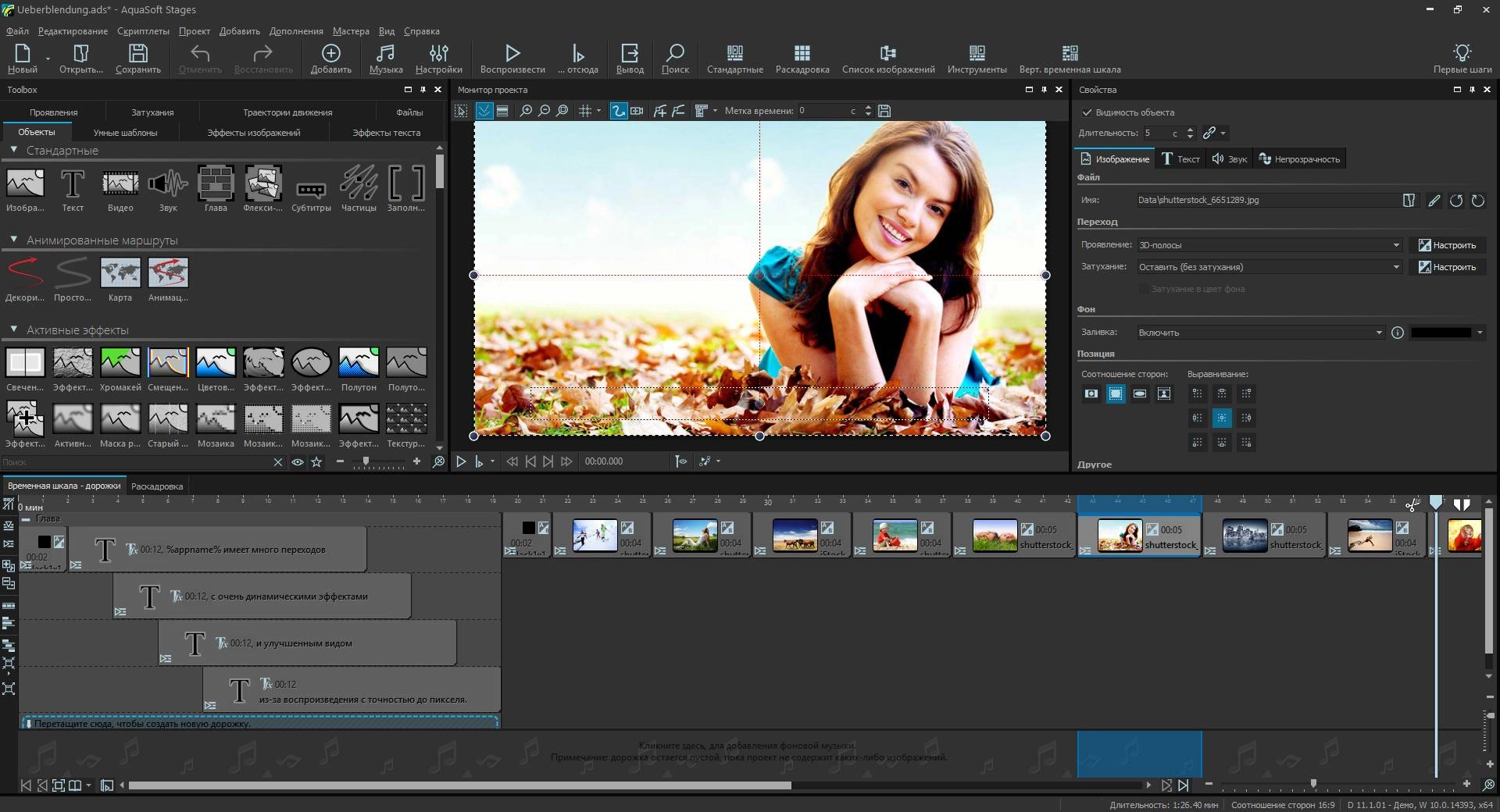Open the Затухание dropdown
This screenshot has width=1500, height=812.
click(x=1270, y=267)
